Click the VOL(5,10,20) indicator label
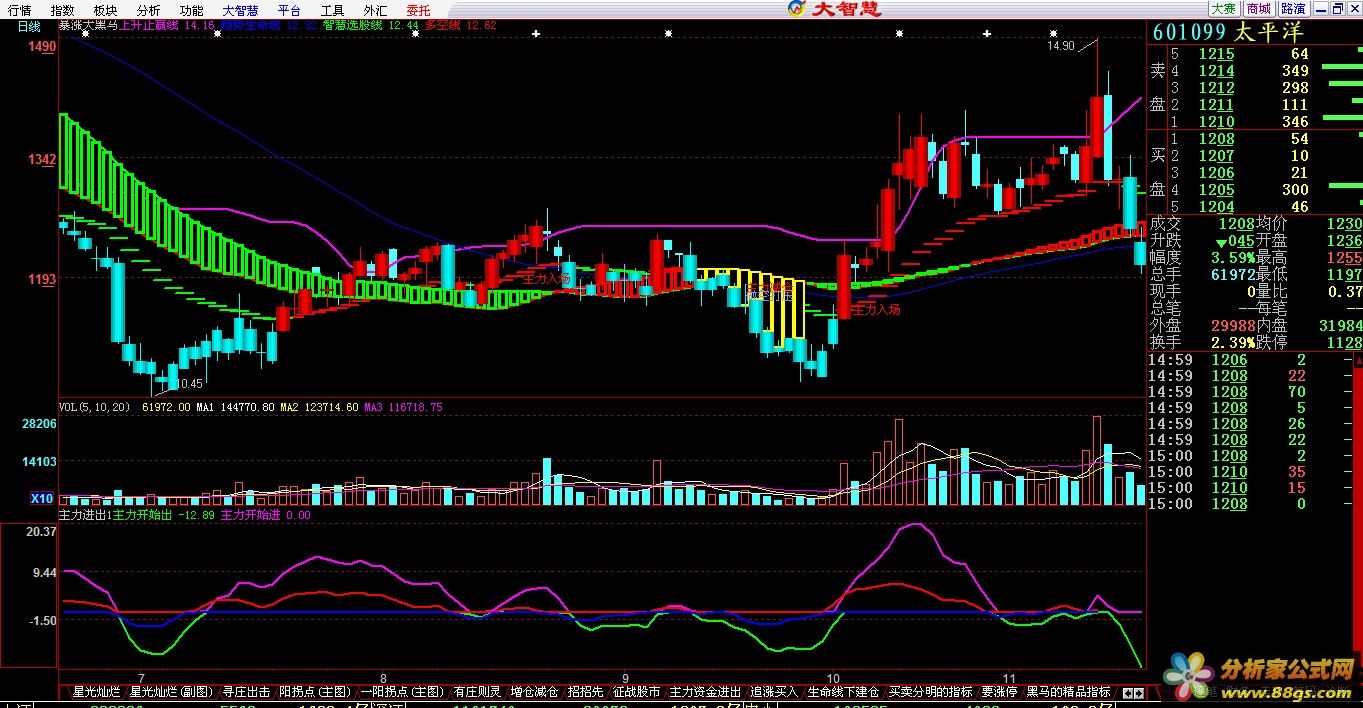This screenshot has height=708, width=1363. 96,408
